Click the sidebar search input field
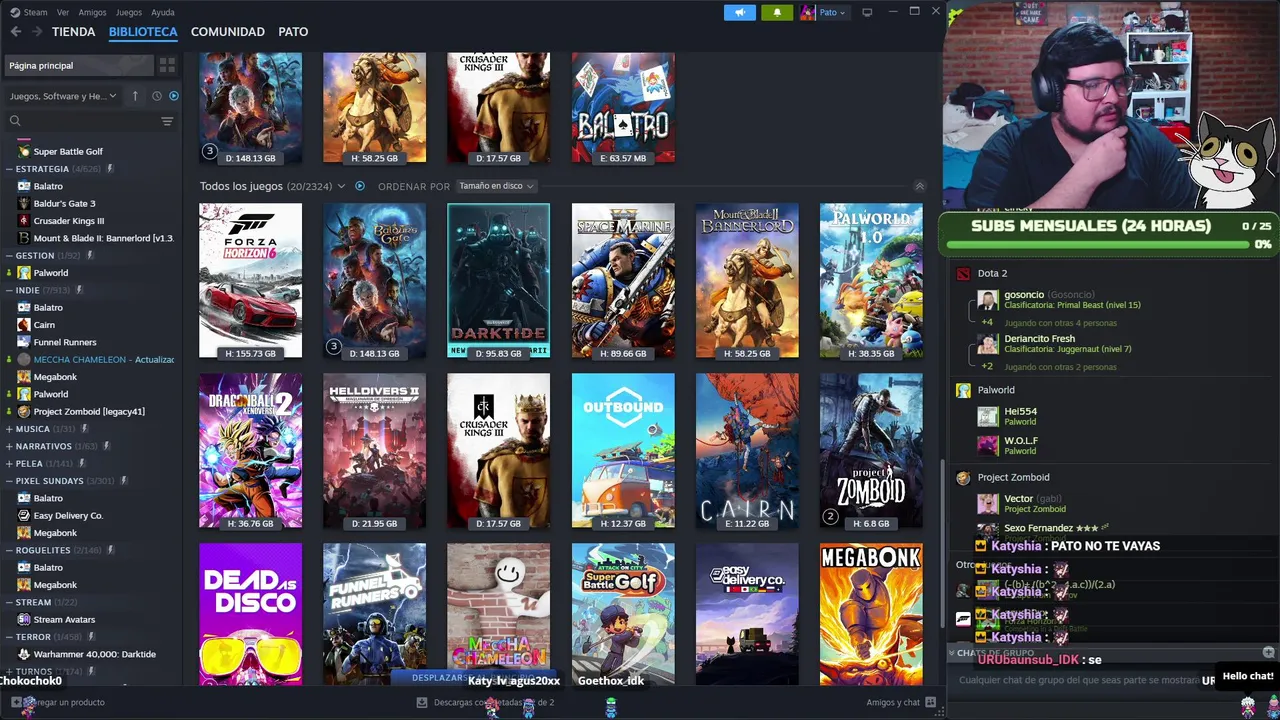Viewport: 1280px width, 720px height. tap(90, 121)
